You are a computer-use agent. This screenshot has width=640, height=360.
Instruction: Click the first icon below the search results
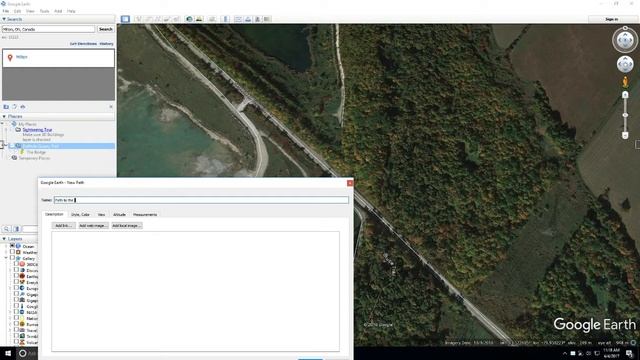(x=6, y=107)
